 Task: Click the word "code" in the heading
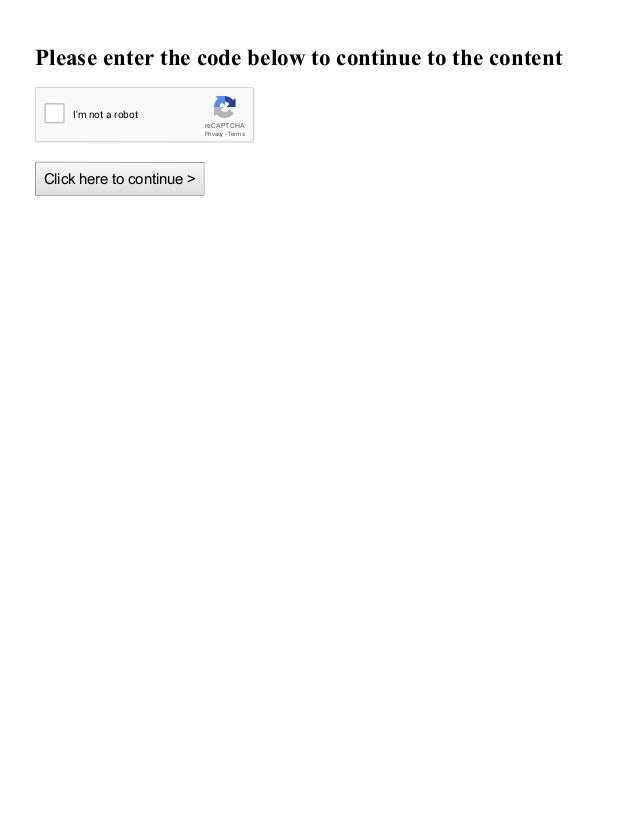(219, 58)
